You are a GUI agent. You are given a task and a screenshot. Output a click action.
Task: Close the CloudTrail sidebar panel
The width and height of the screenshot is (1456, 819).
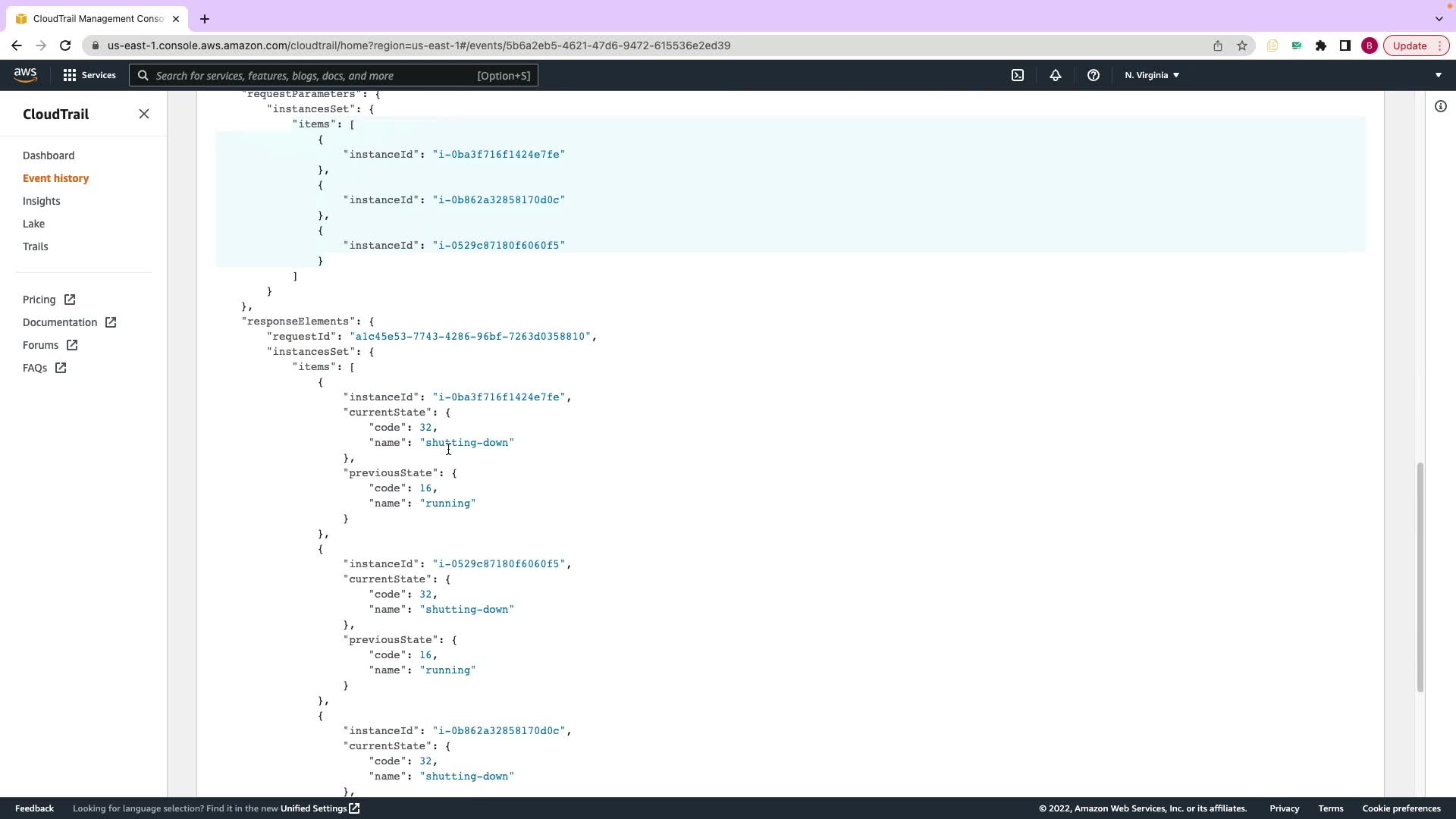144,114
